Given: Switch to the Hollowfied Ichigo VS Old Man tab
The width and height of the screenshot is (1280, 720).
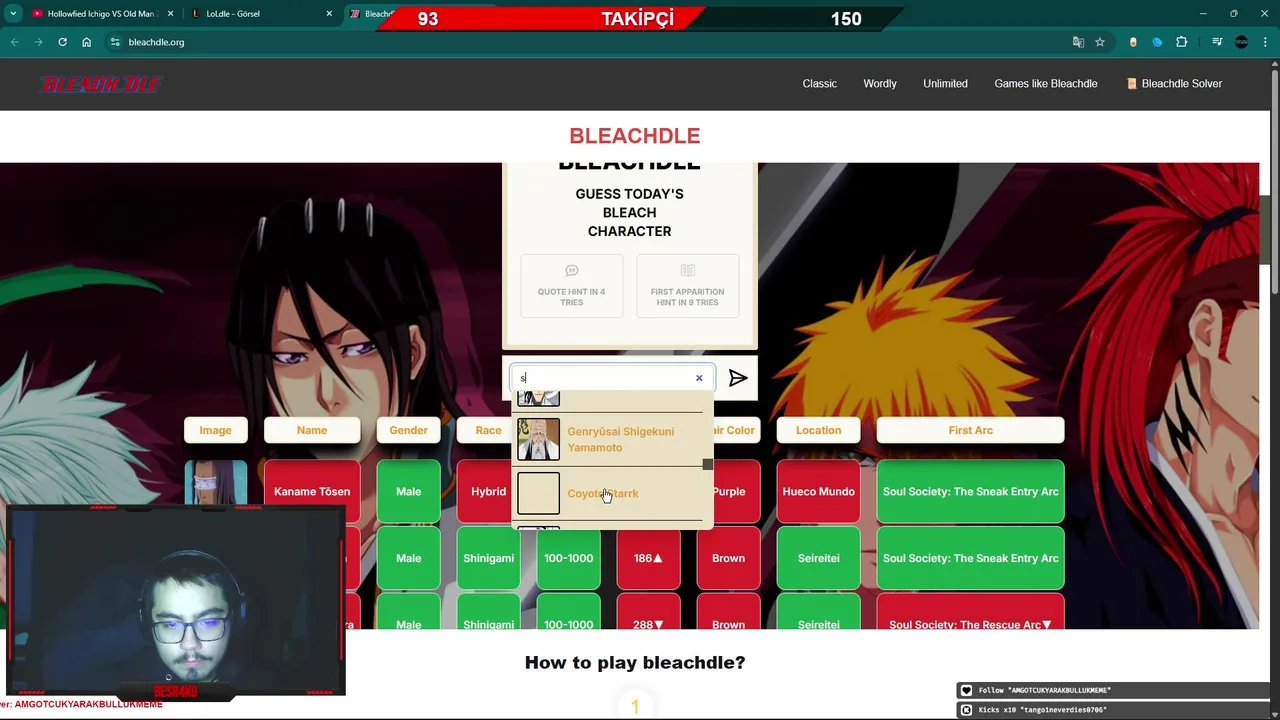Looking at the screenshot, I should (x=101, y=14).
